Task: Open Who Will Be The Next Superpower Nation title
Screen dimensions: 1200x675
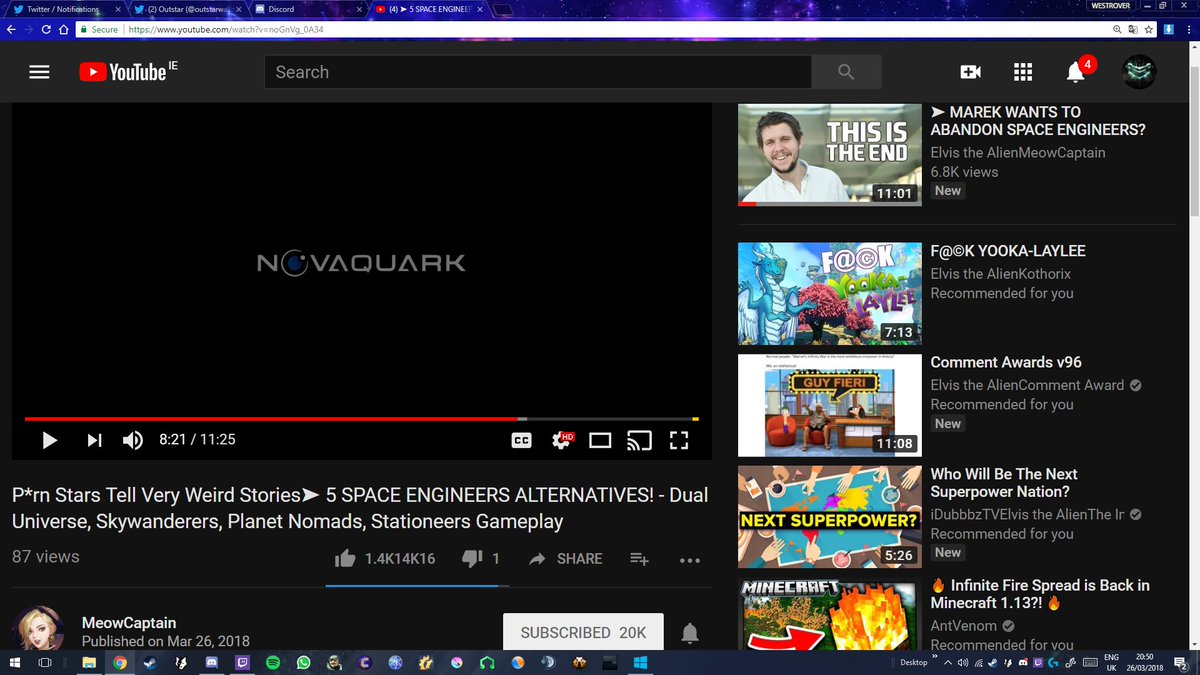Action: pyautogui.click(x=1004, y=483)
